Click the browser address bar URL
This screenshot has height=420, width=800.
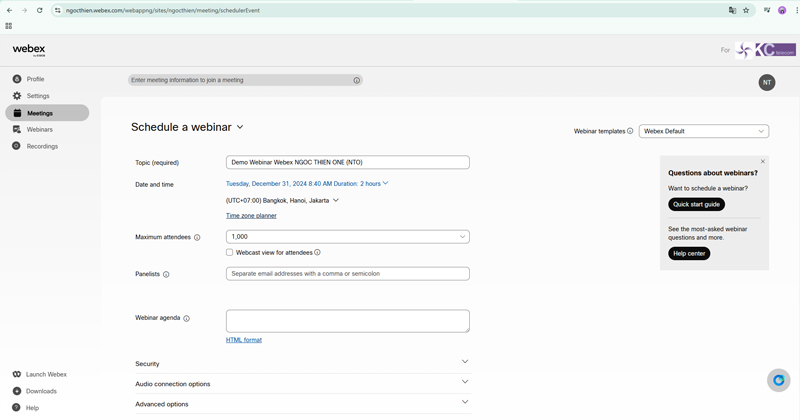click(163, 10)
